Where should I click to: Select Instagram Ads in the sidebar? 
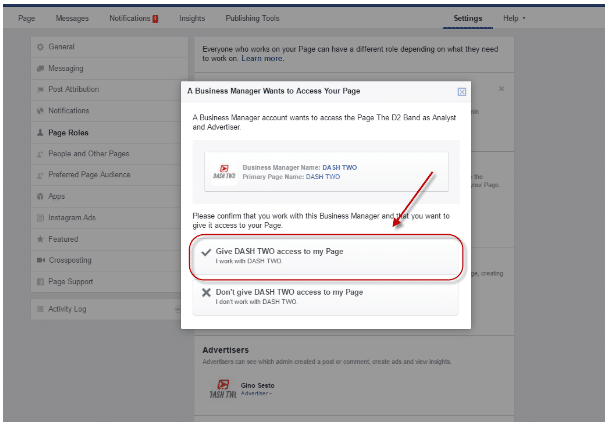coord(109,218)
